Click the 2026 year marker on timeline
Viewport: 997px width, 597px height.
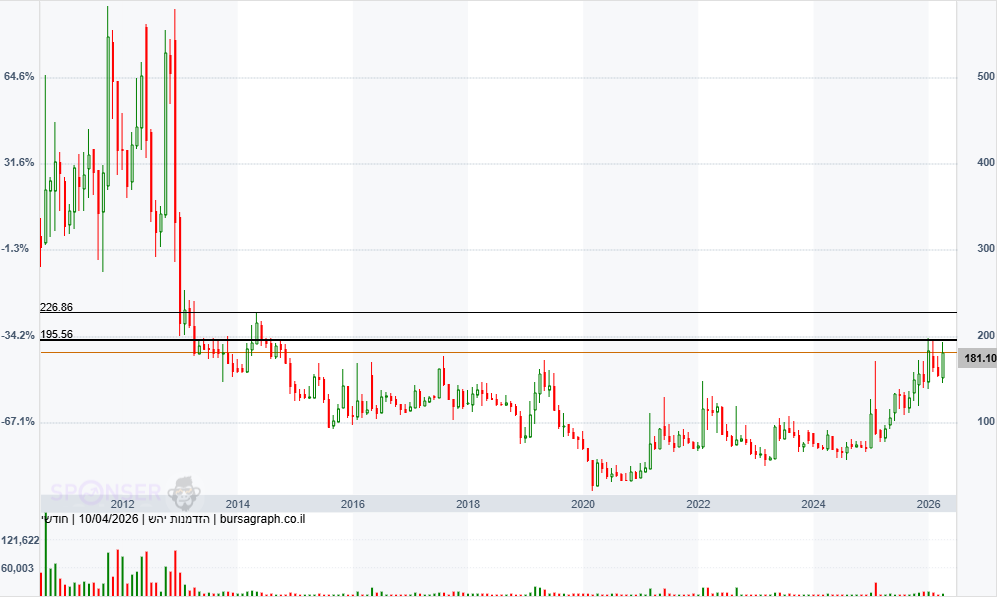pyautogui.click(x=928, y=504)
